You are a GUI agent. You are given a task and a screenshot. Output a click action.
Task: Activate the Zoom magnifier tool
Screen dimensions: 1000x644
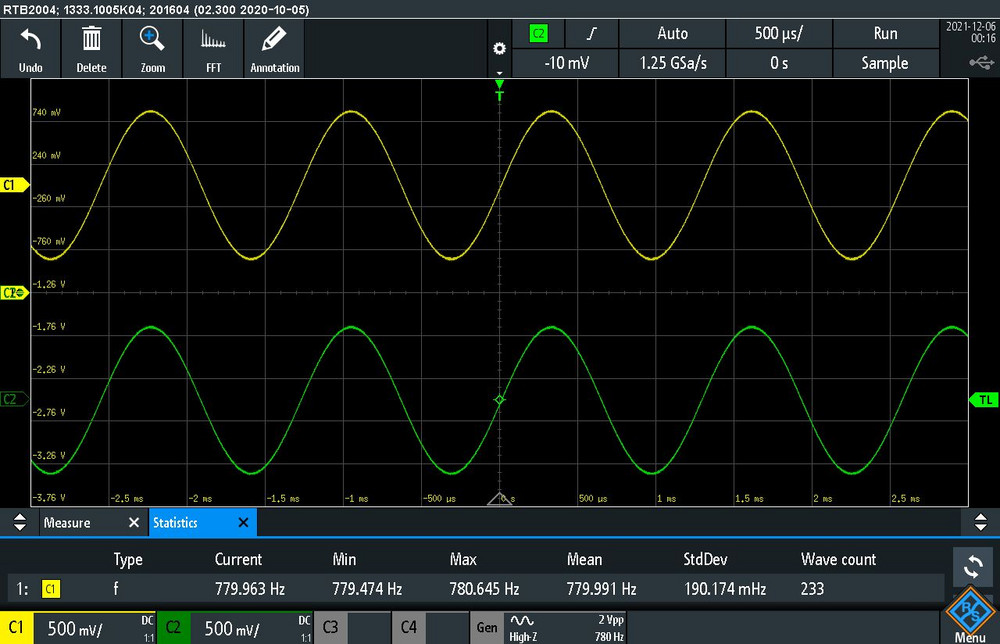[152, 48]
